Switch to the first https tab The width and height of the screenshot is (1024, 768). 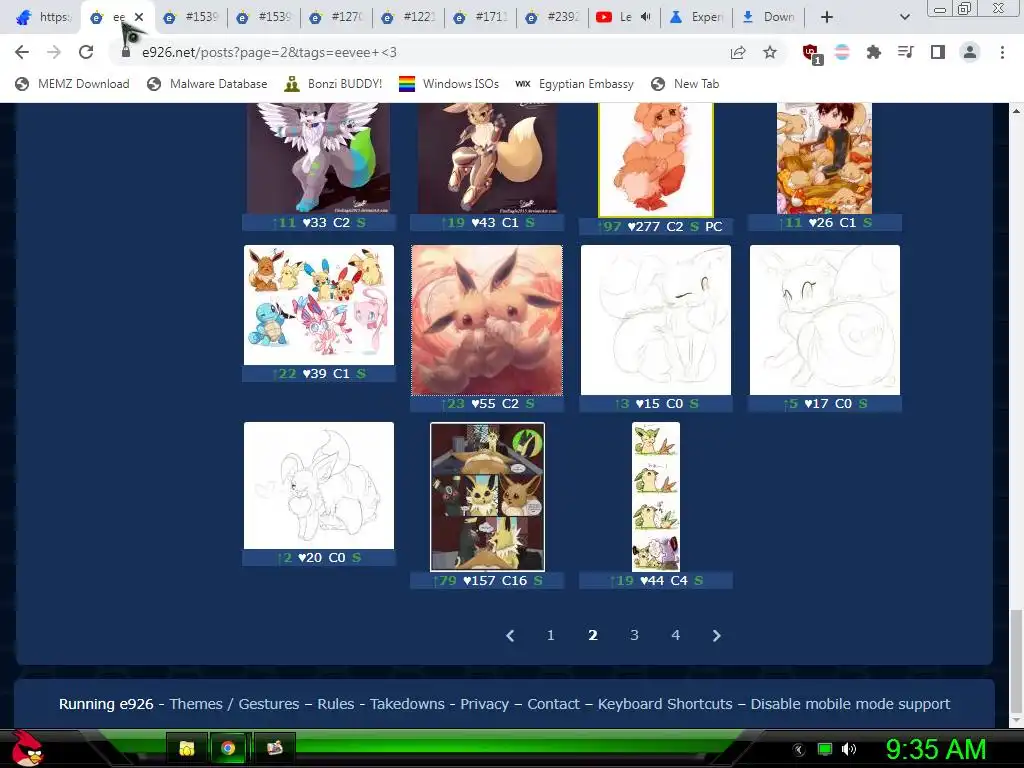[x=43, y=17]
